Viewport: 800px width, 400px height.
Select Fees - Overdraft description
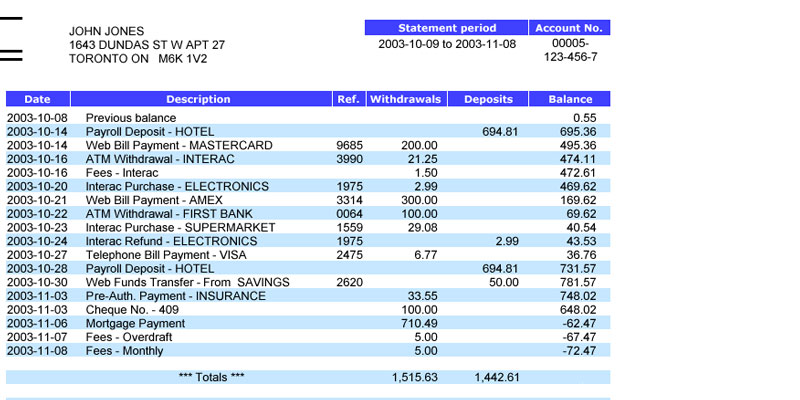pos(129,337)
